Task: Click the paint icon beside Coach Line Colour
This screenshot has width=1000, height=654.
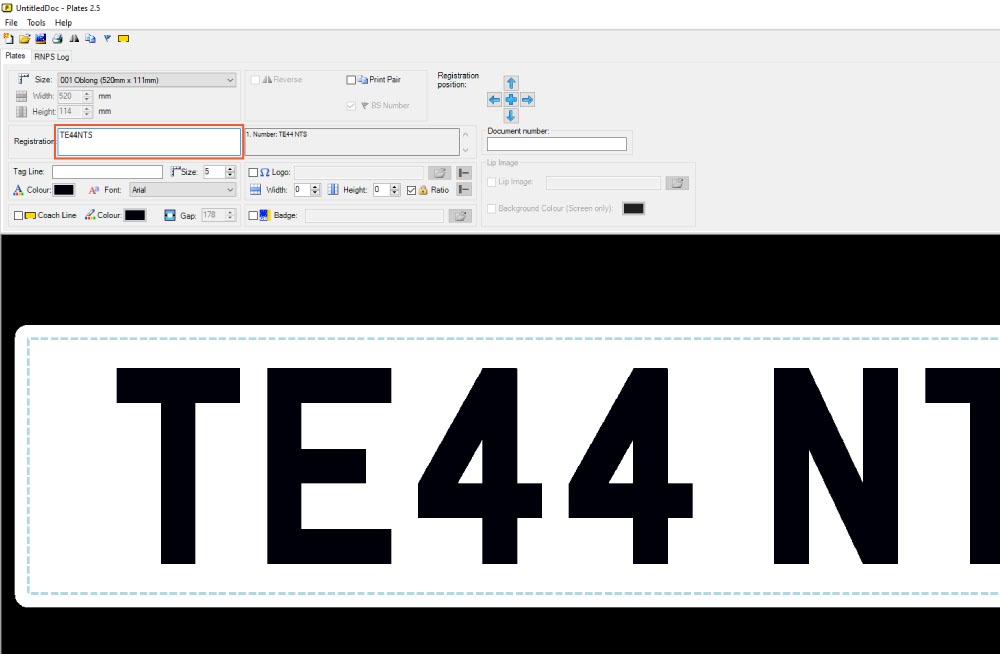Action: point(90,215)
